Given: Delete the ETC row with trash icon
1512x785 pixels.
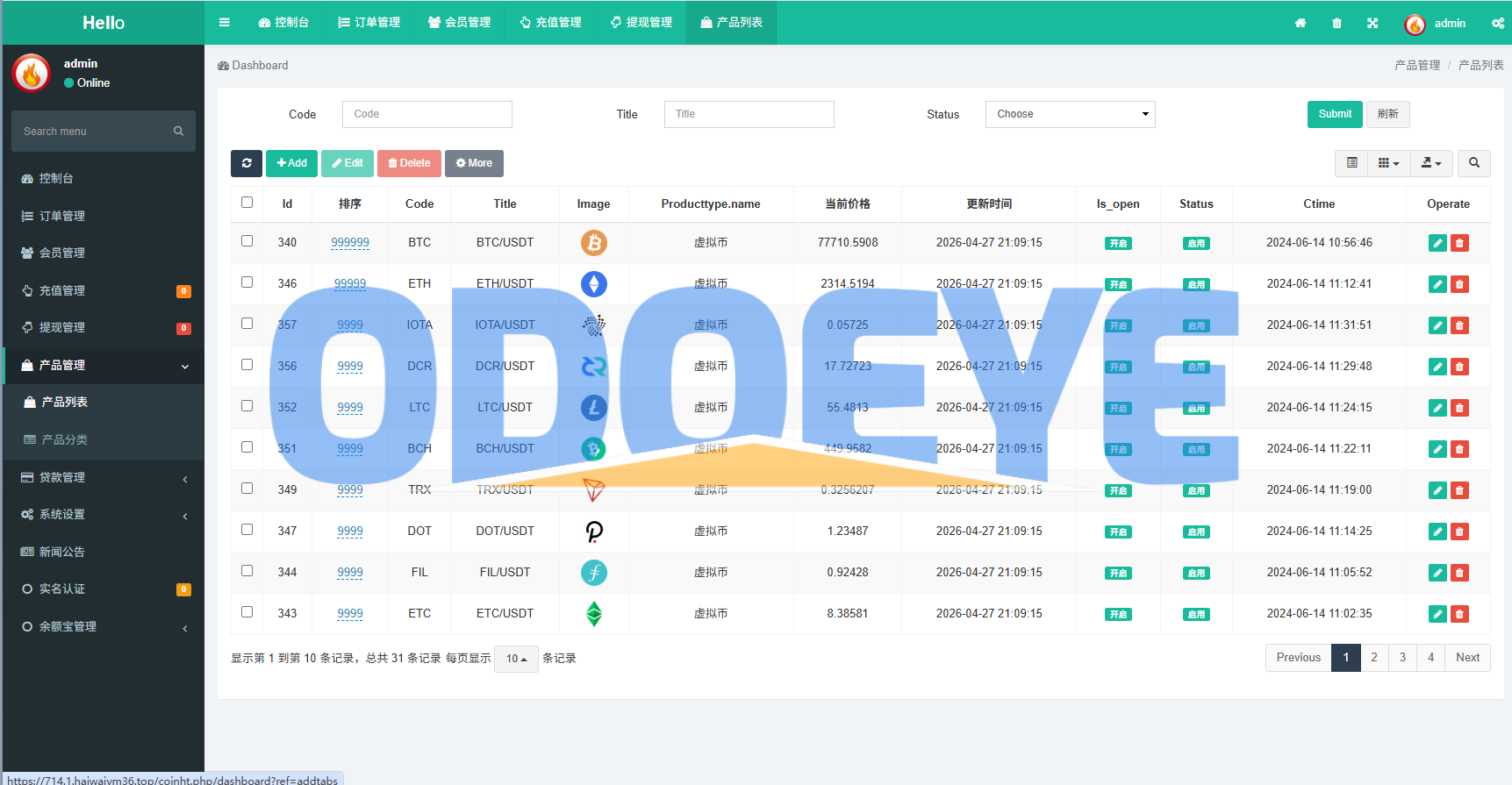Looking at the screenshot, I should click(1460, 614).
